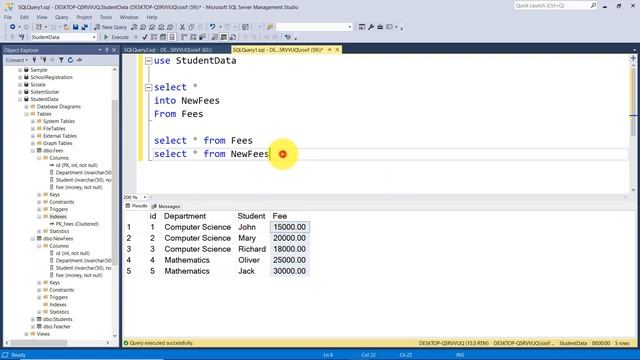640x360 pixels.
Task: Open the Edit menu
Action: (x=24, y=17)
